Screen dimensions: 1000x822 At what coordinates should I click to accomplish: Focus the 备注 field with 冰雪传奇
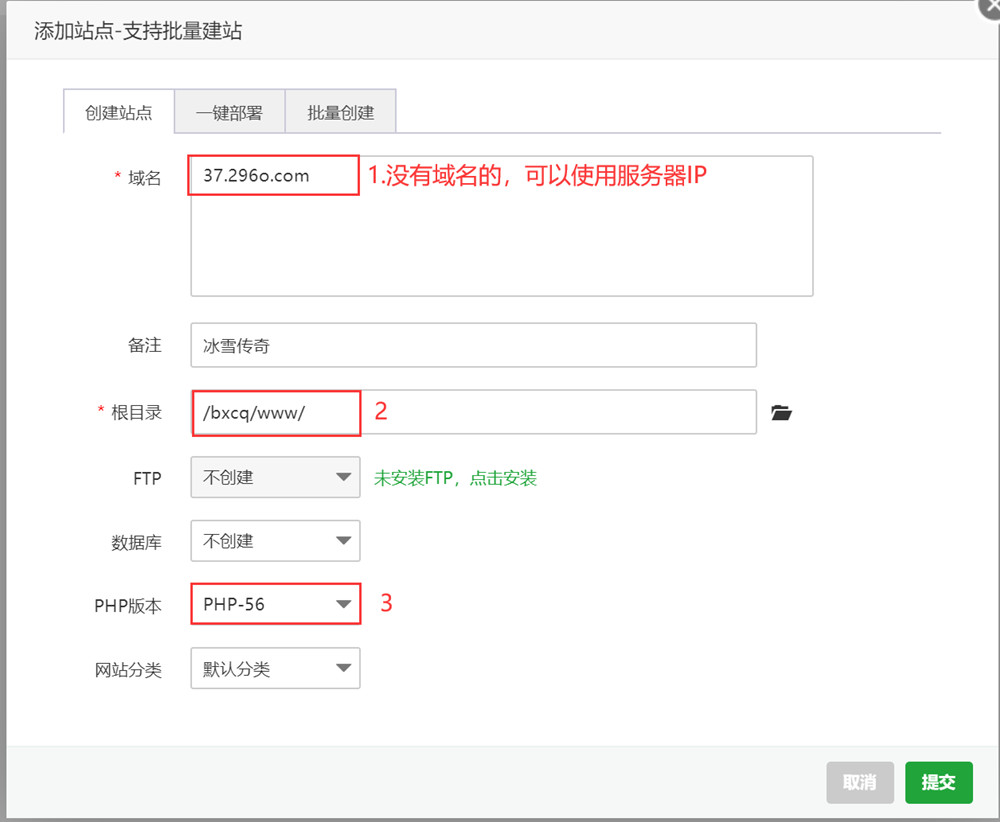click(x=473, y=346)
